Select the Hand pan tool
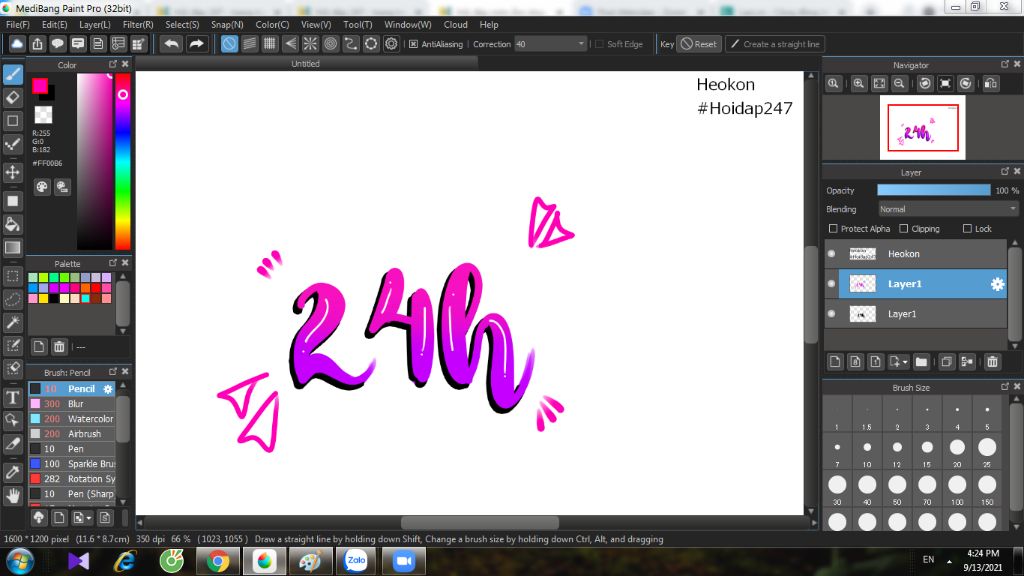Screen dimensions: 1024x576 click(x=13, y=496)
